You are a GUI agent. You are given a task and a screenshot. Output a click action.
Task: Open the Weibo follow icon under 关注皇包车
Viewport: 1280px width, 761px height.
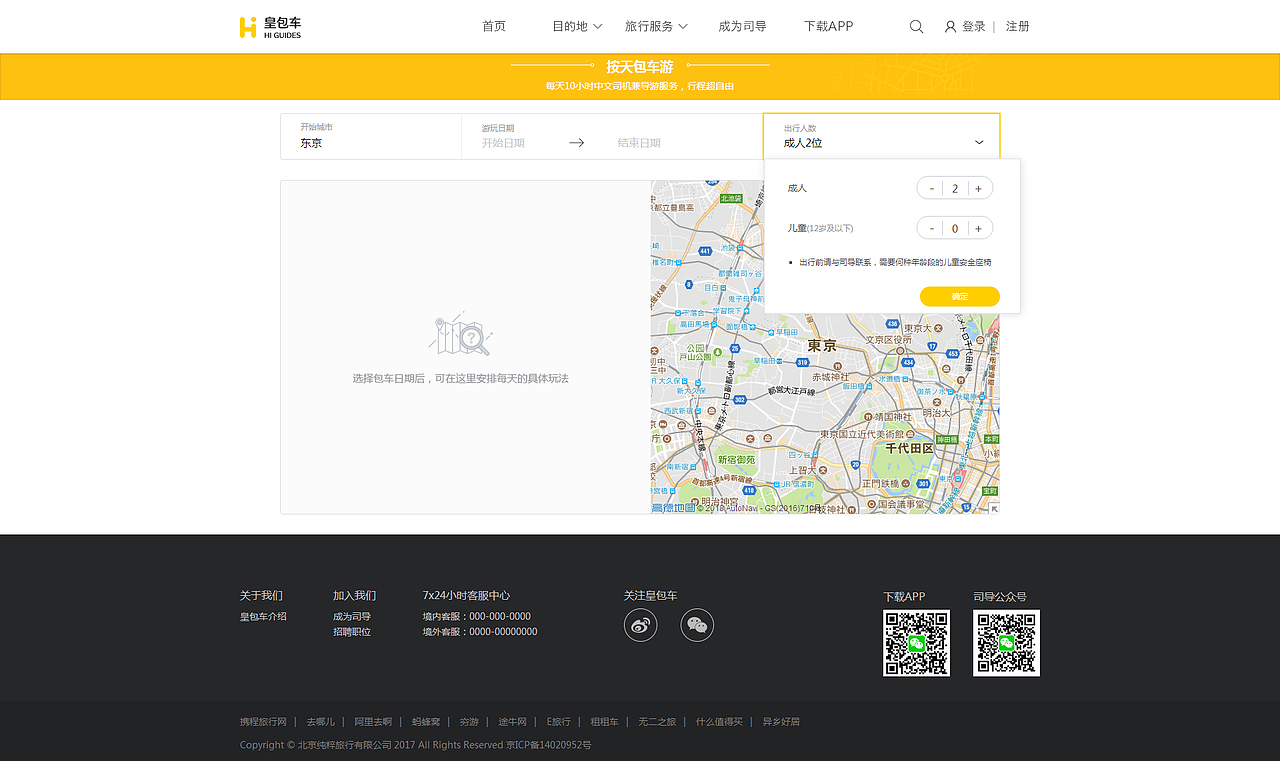[x=640, y=624]
